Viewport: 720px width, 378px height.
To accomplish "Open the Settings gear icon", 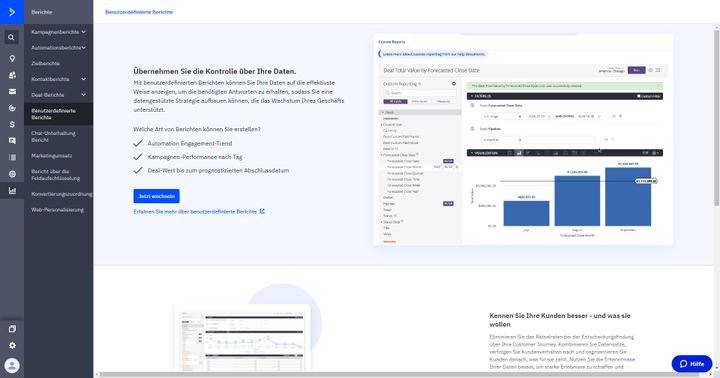I will point(12,345).
